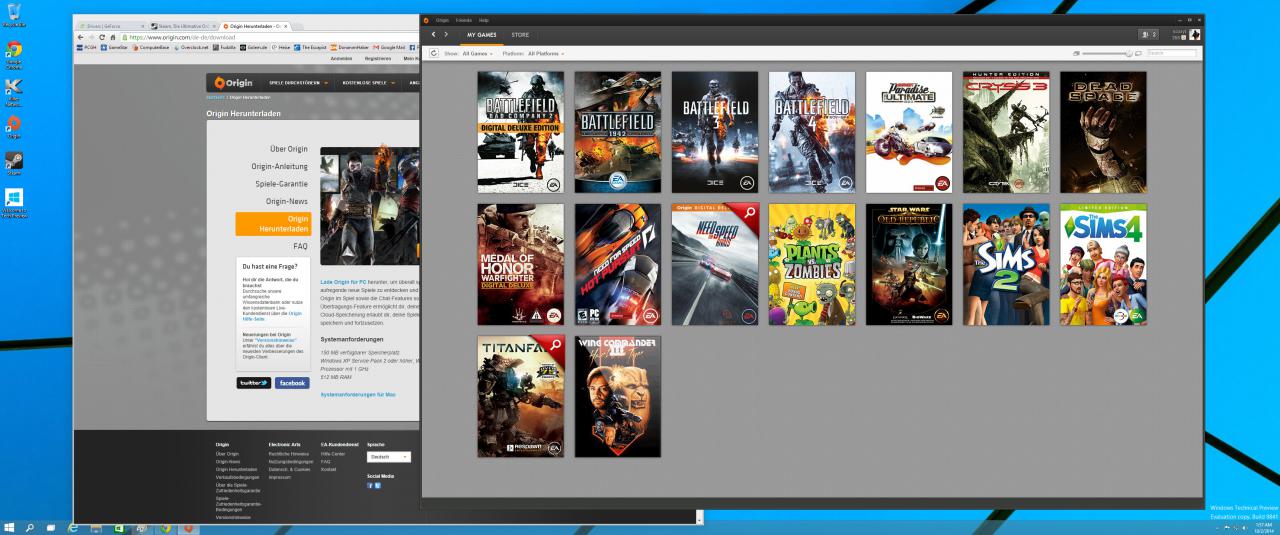Select Über Origin in the sidebar
The width and height of the screenshot is (1280, 535).
tap(289, 149)
